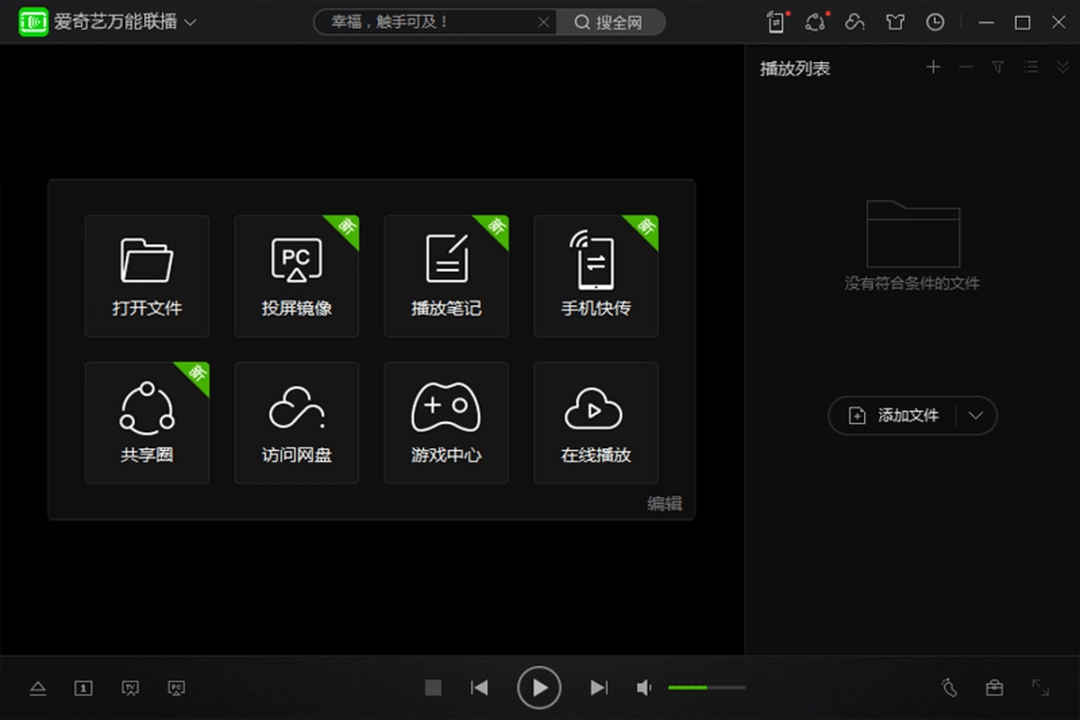Filter the playlist using the funnel icon
The image size is (1080, 720).
click(997, 67)
